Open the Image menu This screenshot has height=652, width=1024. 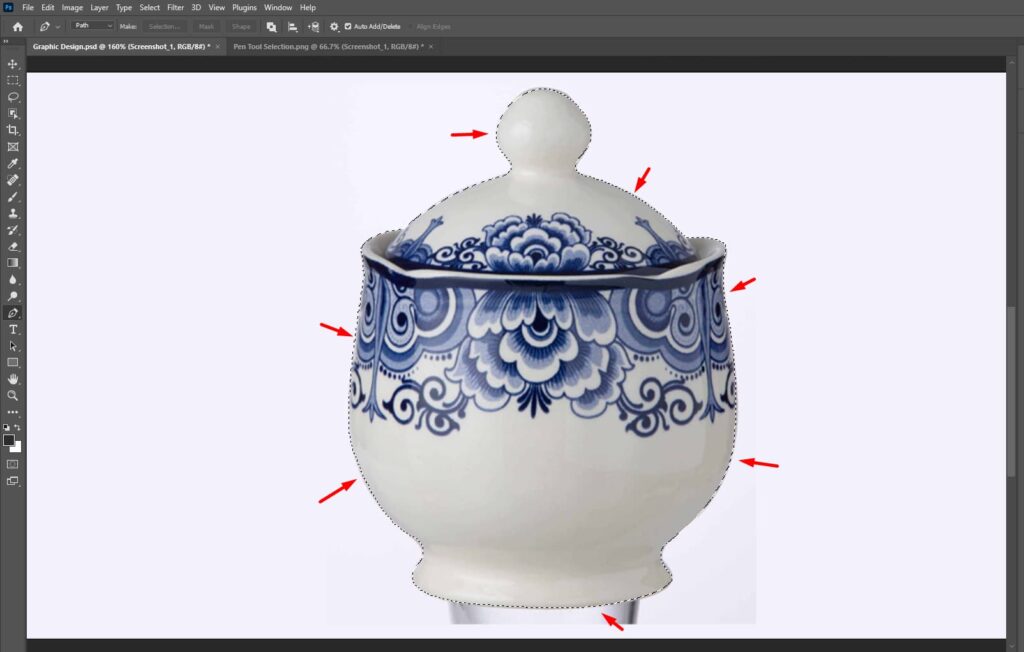point(72,8)
